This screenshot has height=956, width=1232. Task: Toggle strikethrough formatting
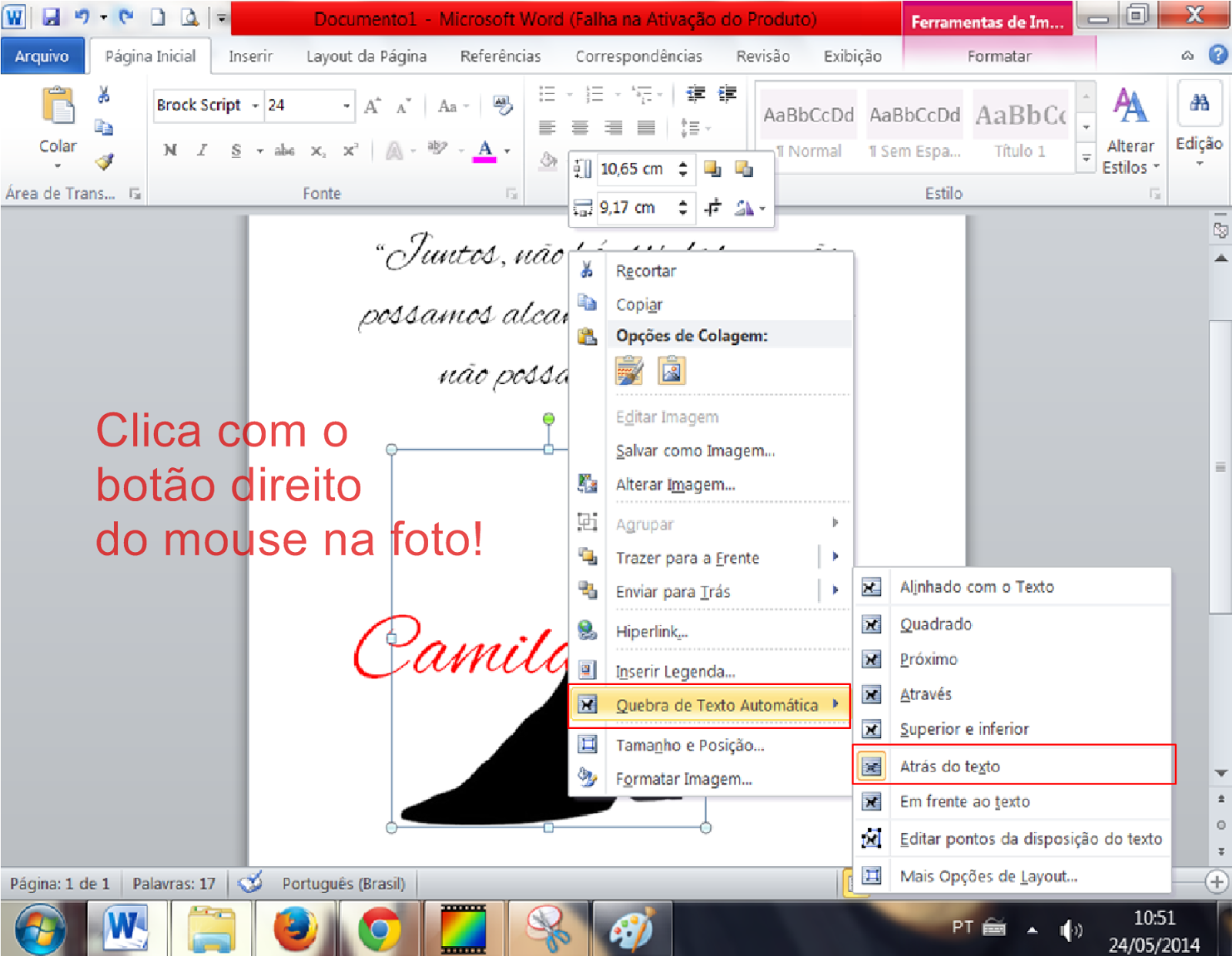click(284, 151)
